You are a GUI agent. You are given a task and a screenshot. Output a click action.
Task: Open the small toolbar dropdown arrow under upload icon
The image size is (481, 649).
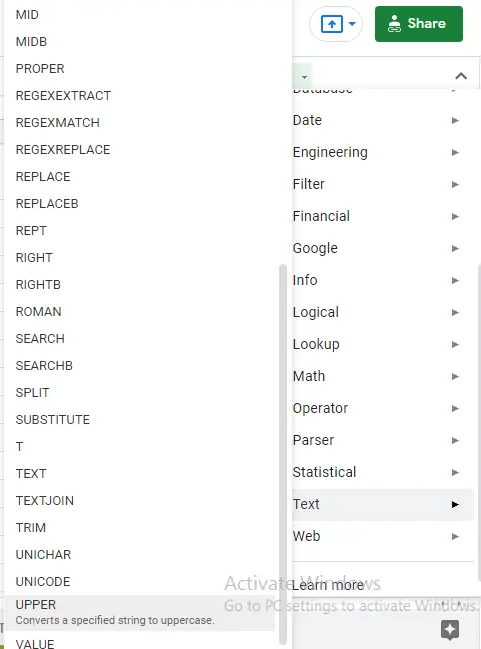point(304,77)
